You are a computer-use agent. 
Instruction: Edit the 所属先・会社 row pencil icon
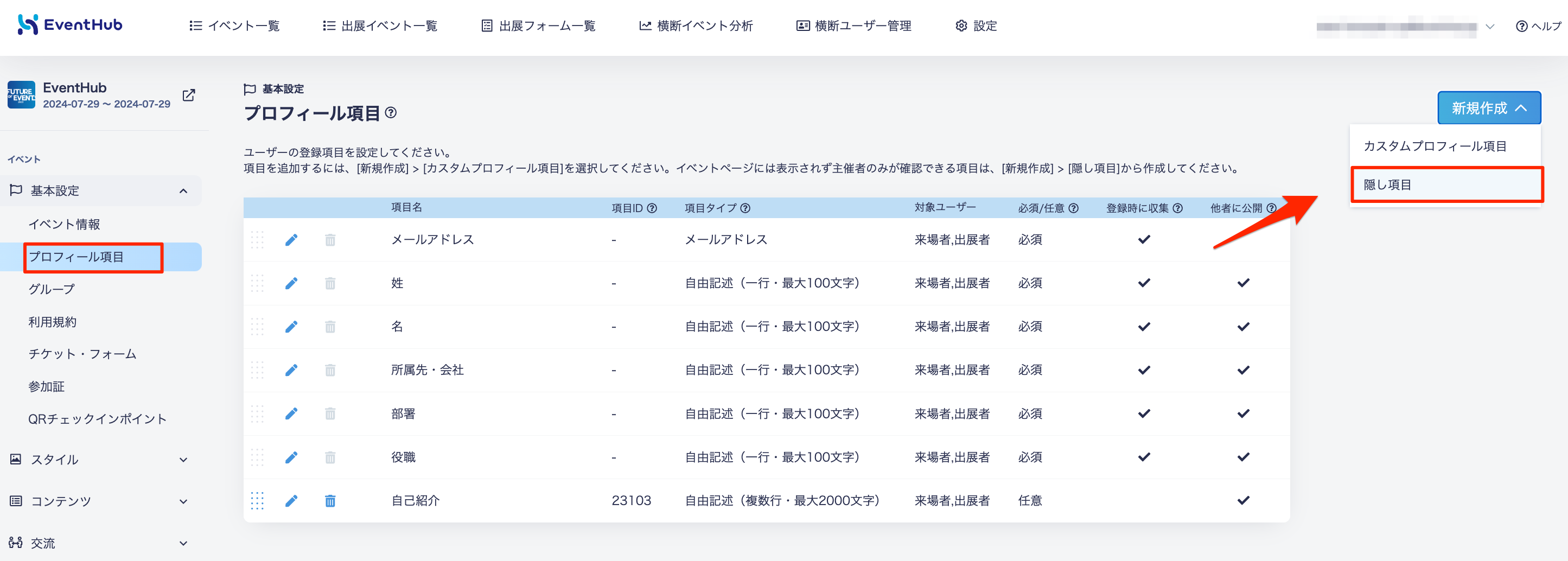291,370
